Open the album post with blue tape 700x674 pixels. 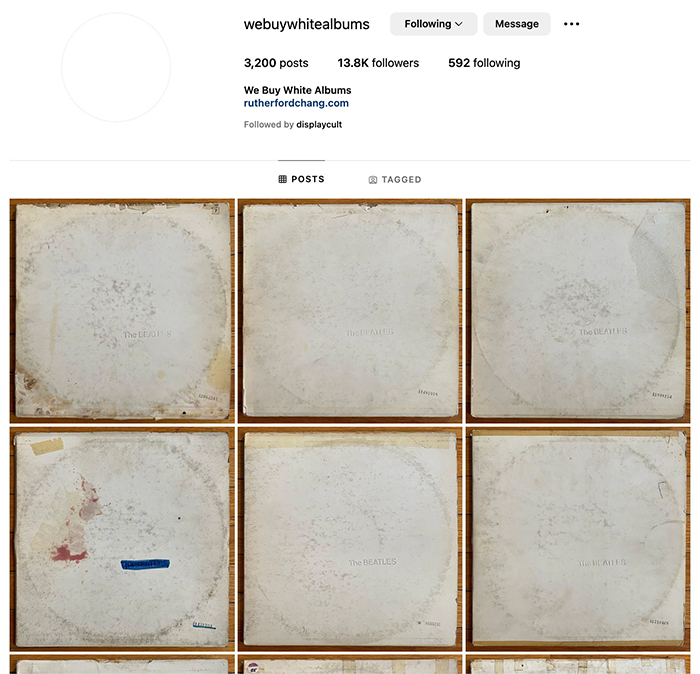pyautogui.click(x=122, y=539)
